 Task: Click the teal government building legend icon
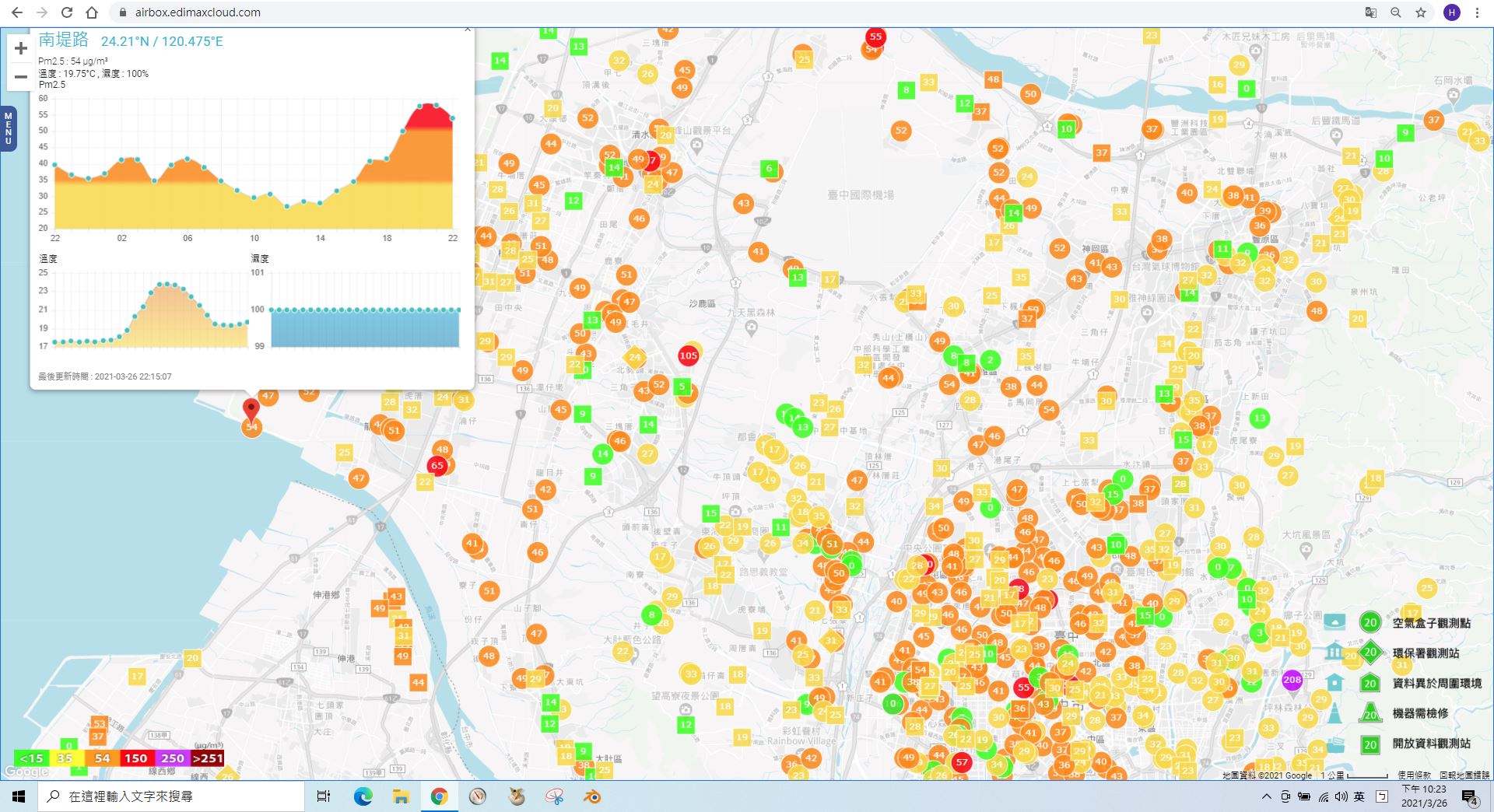pyautogui.click(x=1334, y=652)
